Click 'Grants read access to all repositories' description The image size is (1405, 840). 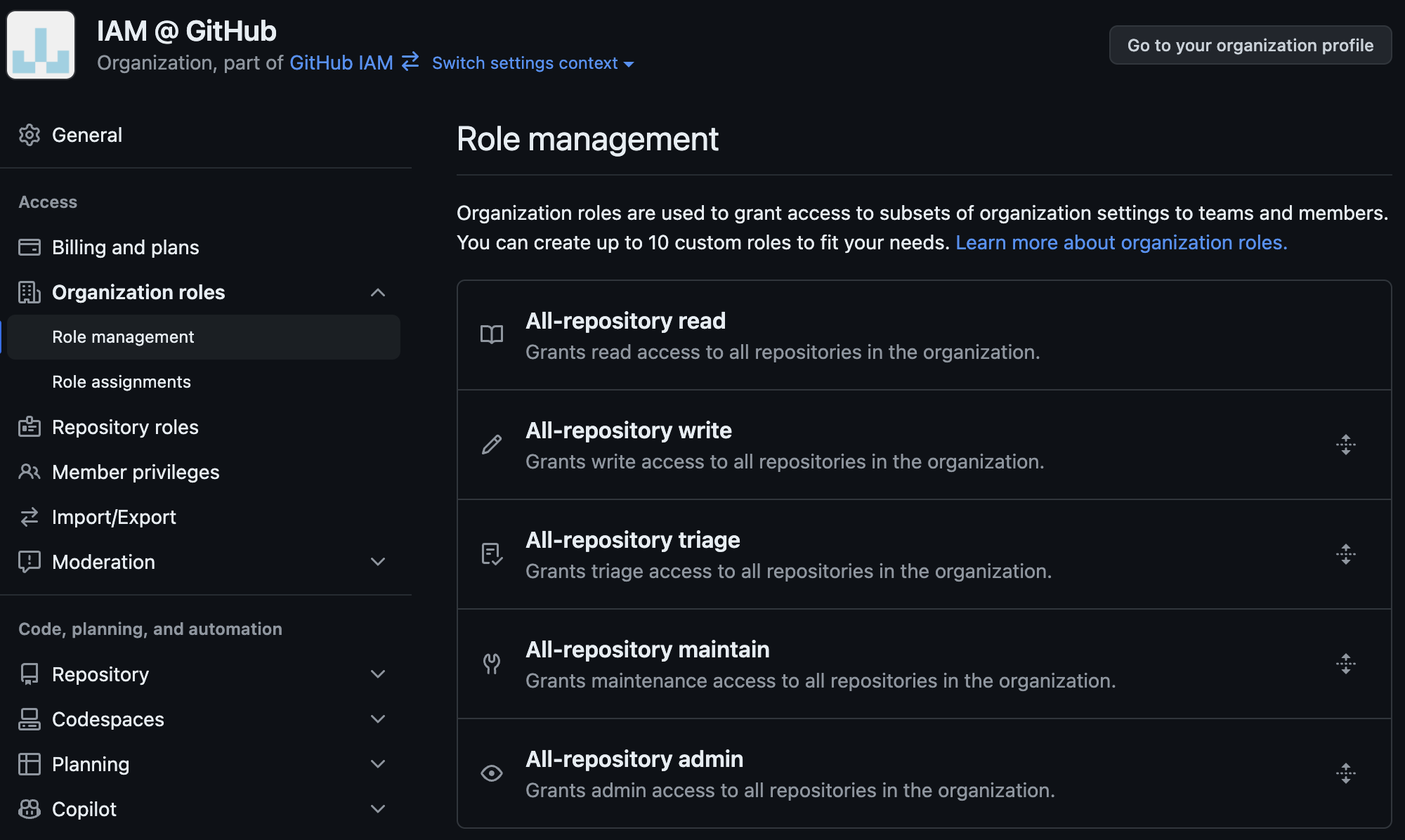click(783, 352)
